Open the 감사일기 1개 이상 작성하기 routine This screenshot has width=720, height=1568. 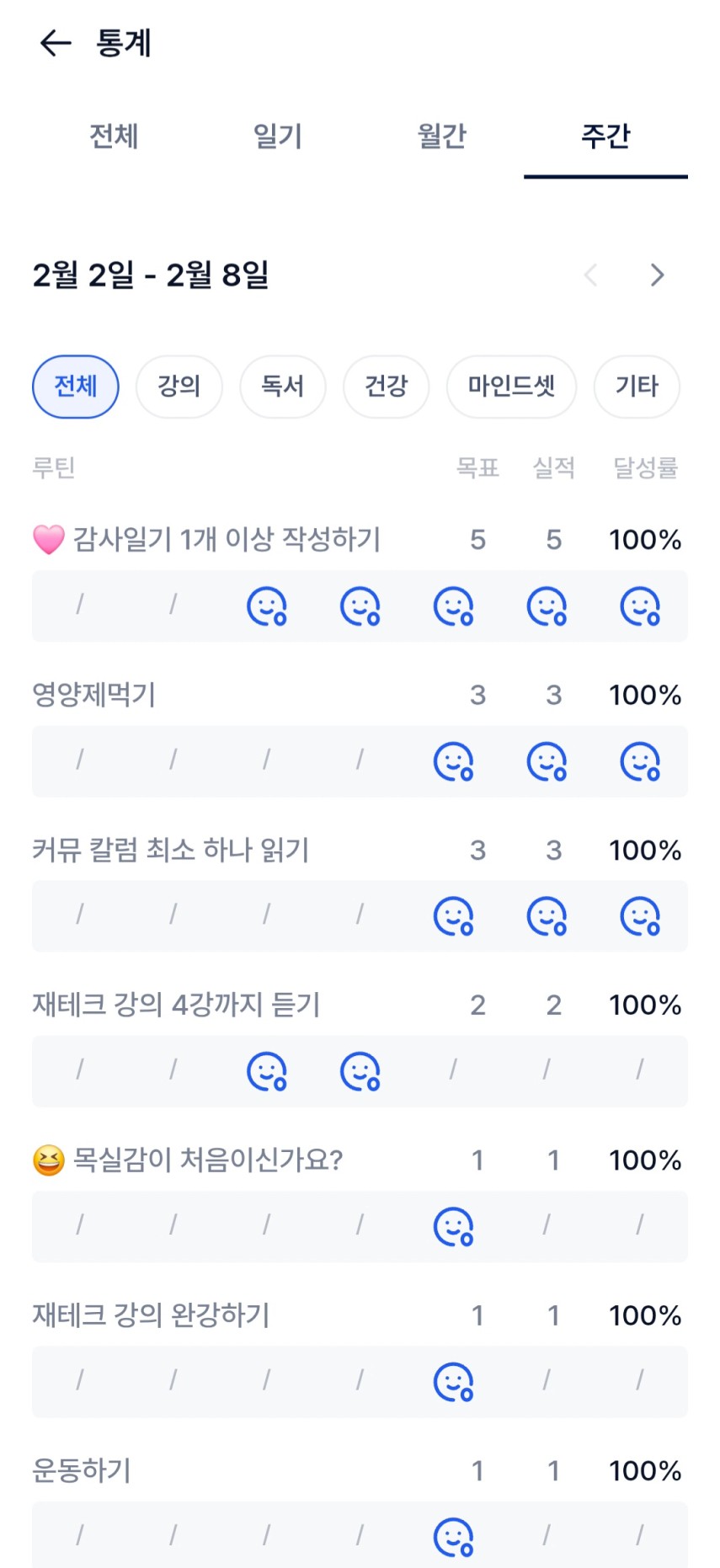(x=226, y=539)
